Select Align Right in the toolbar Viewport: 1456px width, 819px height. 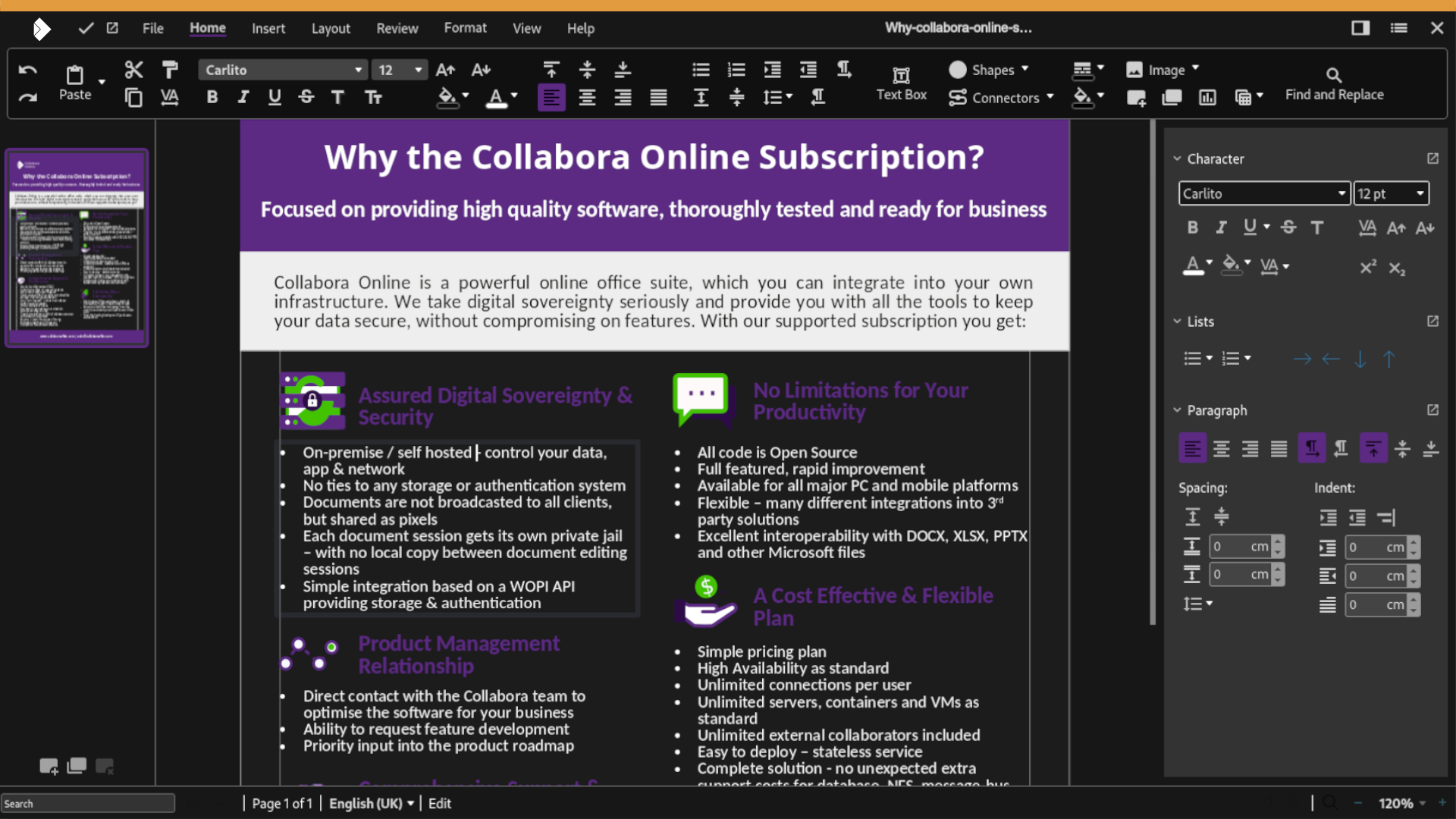pos(623,98)
